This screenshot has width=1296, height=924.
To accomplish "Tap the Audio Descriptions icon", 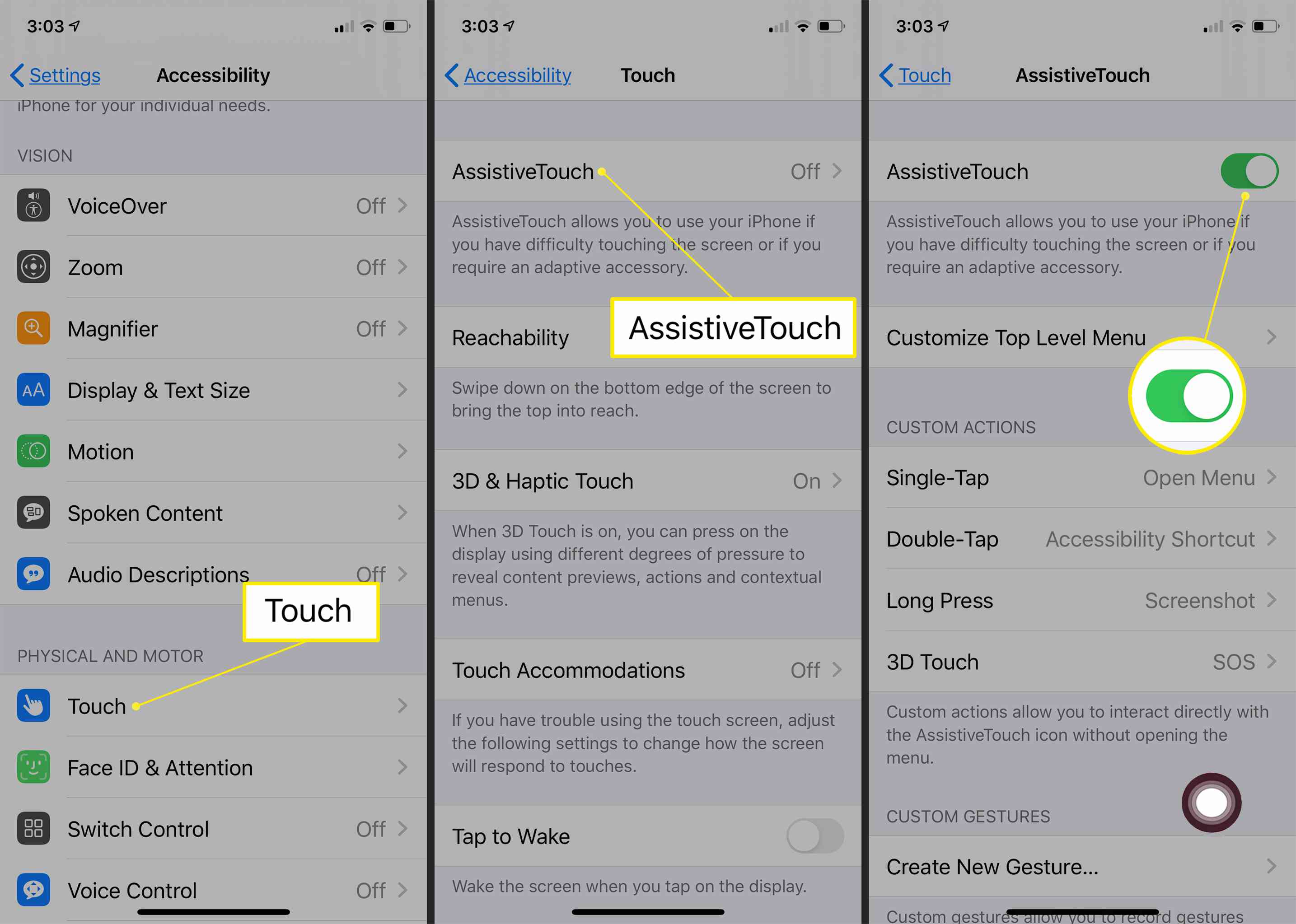I will (34, 573).
